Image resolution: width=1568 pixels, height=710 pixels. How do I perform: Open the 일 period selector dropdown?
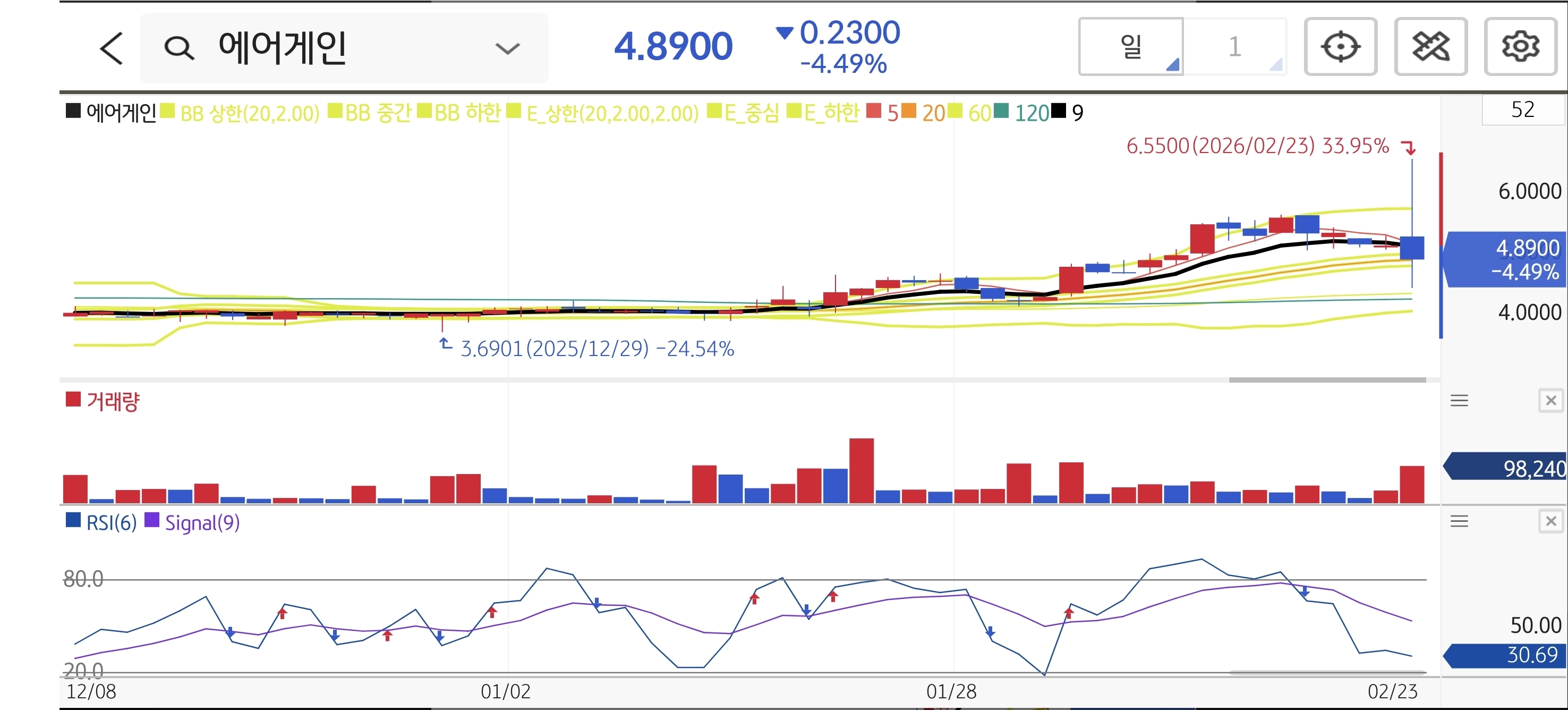point(1131,47)
